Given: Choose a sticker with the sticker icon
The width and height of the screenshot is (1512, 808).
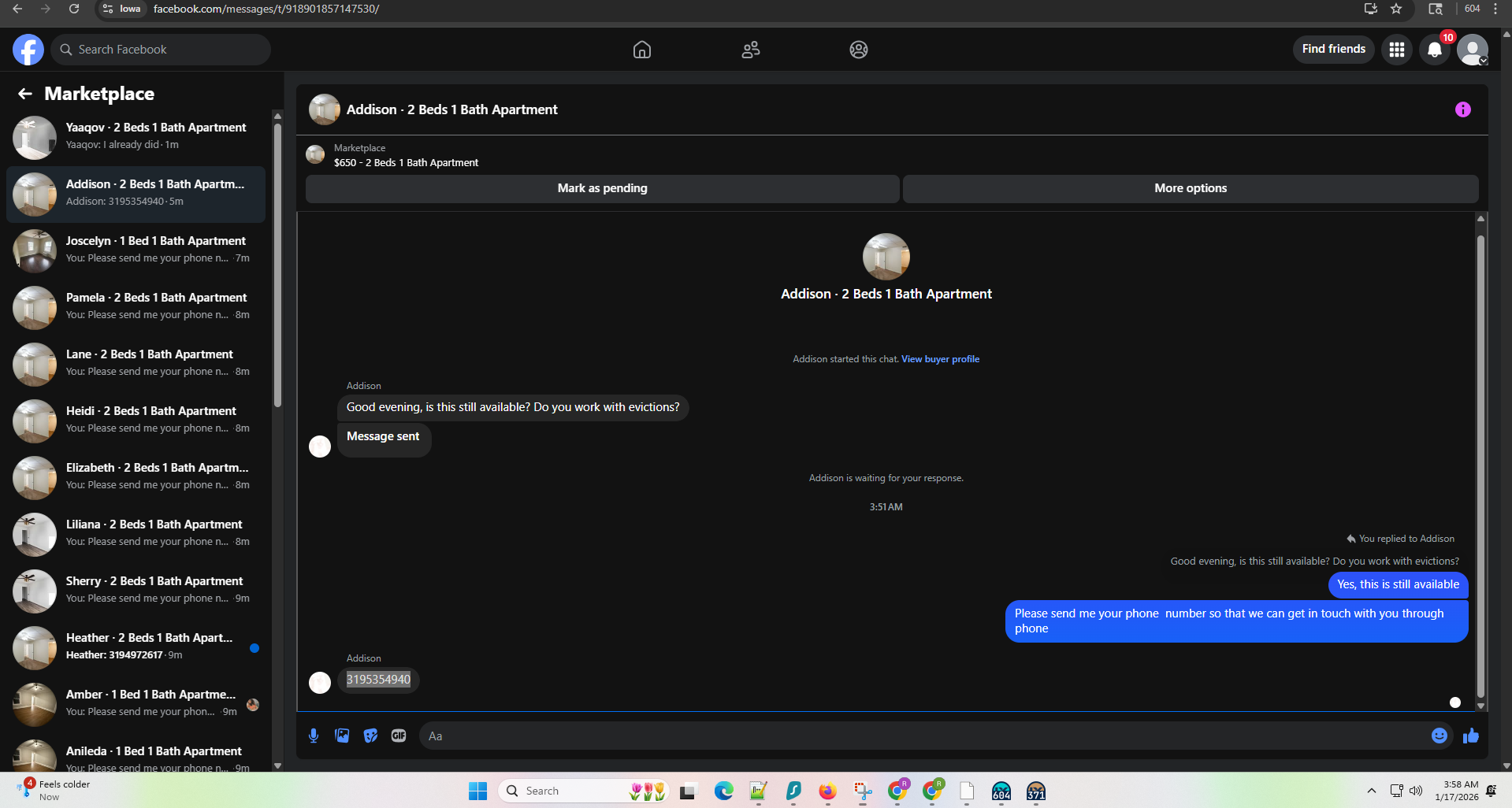Looking at the screenshot, I should [370, 736].
